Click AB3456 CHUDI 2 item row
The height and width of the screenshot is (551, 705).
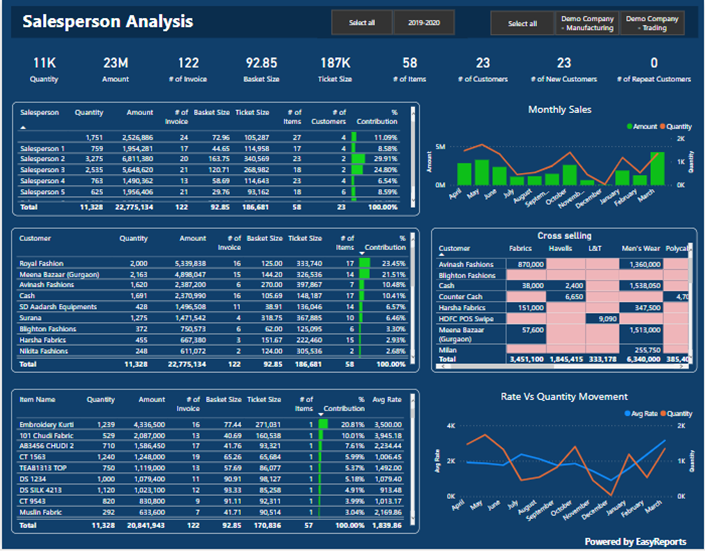pos(210,446)
